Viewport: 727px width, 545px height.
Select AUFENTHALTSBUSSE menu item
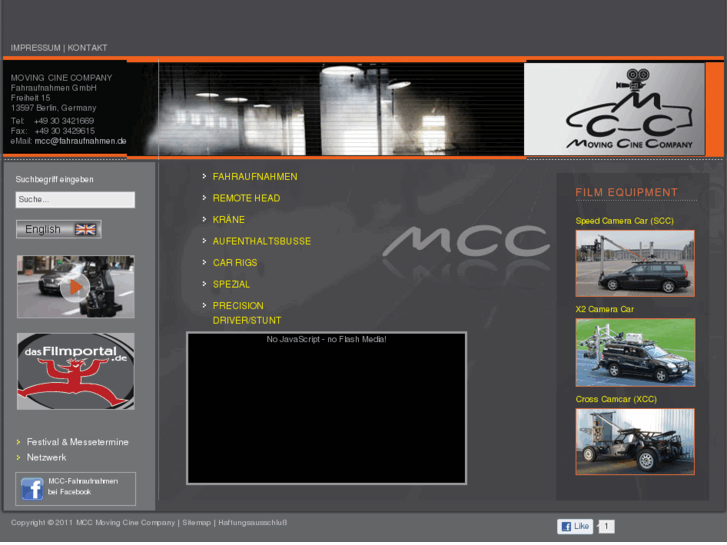click(x=261, y=241)
